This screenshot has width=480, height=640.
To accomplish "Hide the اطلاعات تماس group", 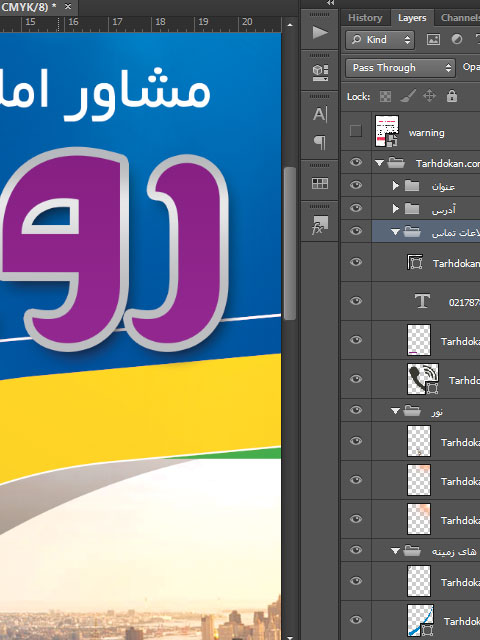I will pos(356,231).
